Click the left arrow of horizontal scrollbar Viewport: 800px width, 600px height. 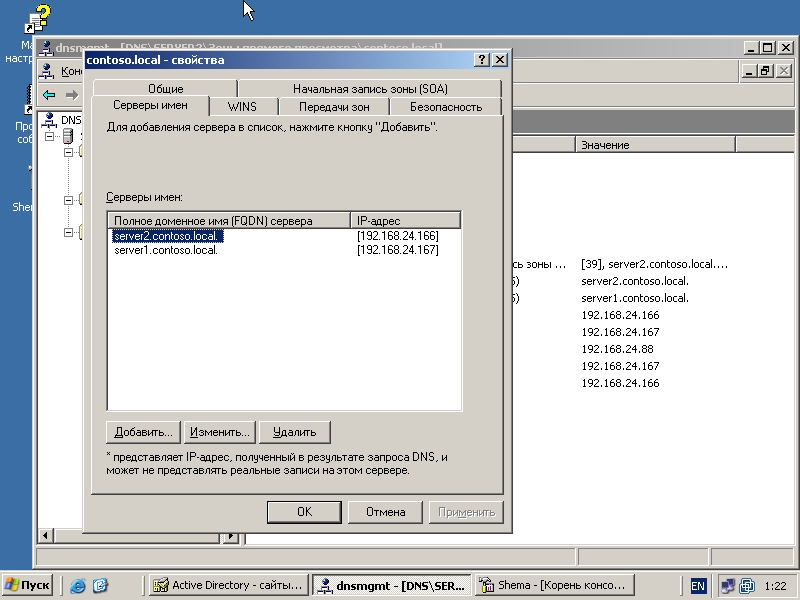[45, 536]
